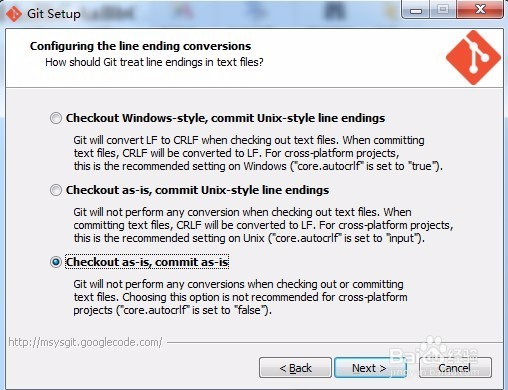Click the Git logo in the header
Viewport: 508px width, 390px height.
click(473, 58)
